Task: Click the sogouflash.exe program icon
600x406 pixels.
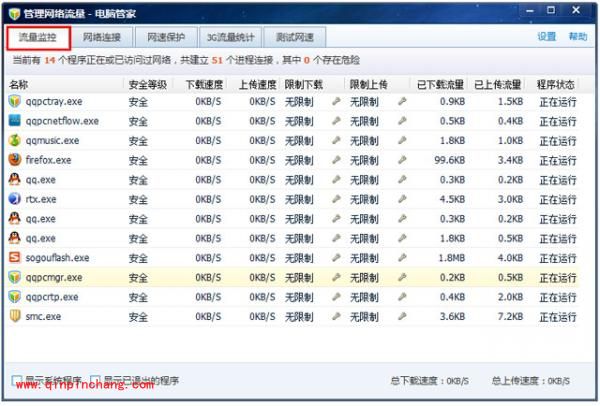Action: [x=15, y=257]
